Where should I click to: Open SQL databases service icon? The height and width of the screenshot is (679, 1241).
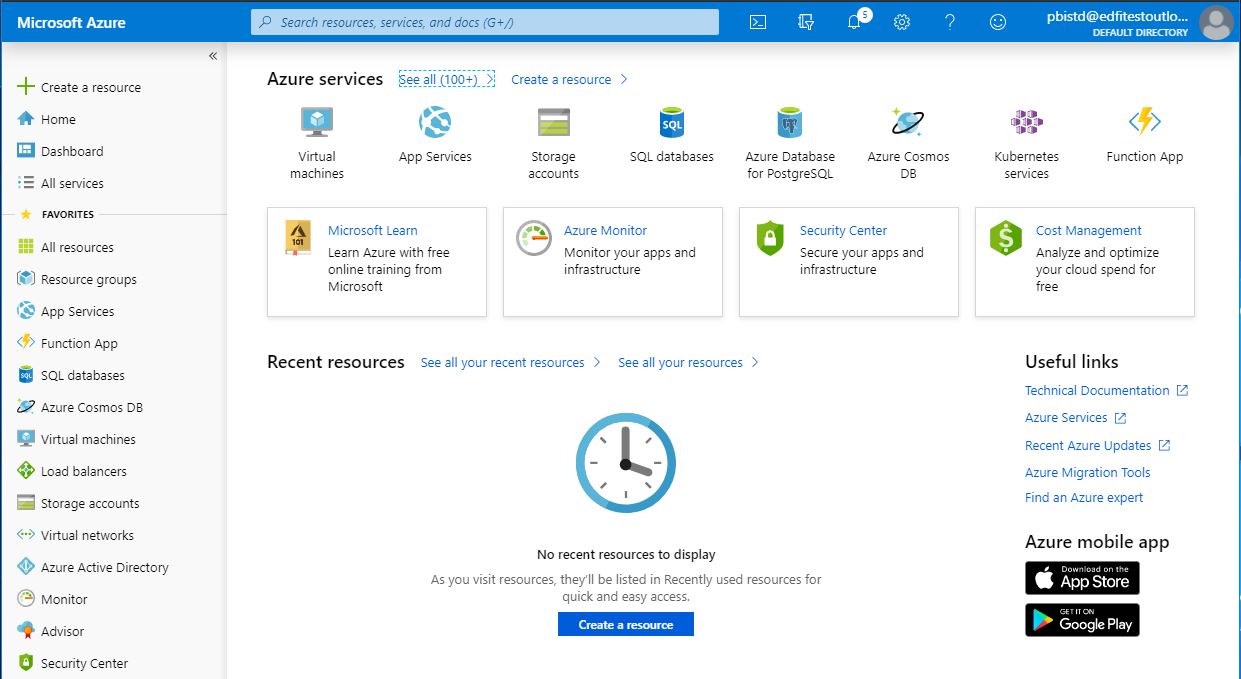672,123
